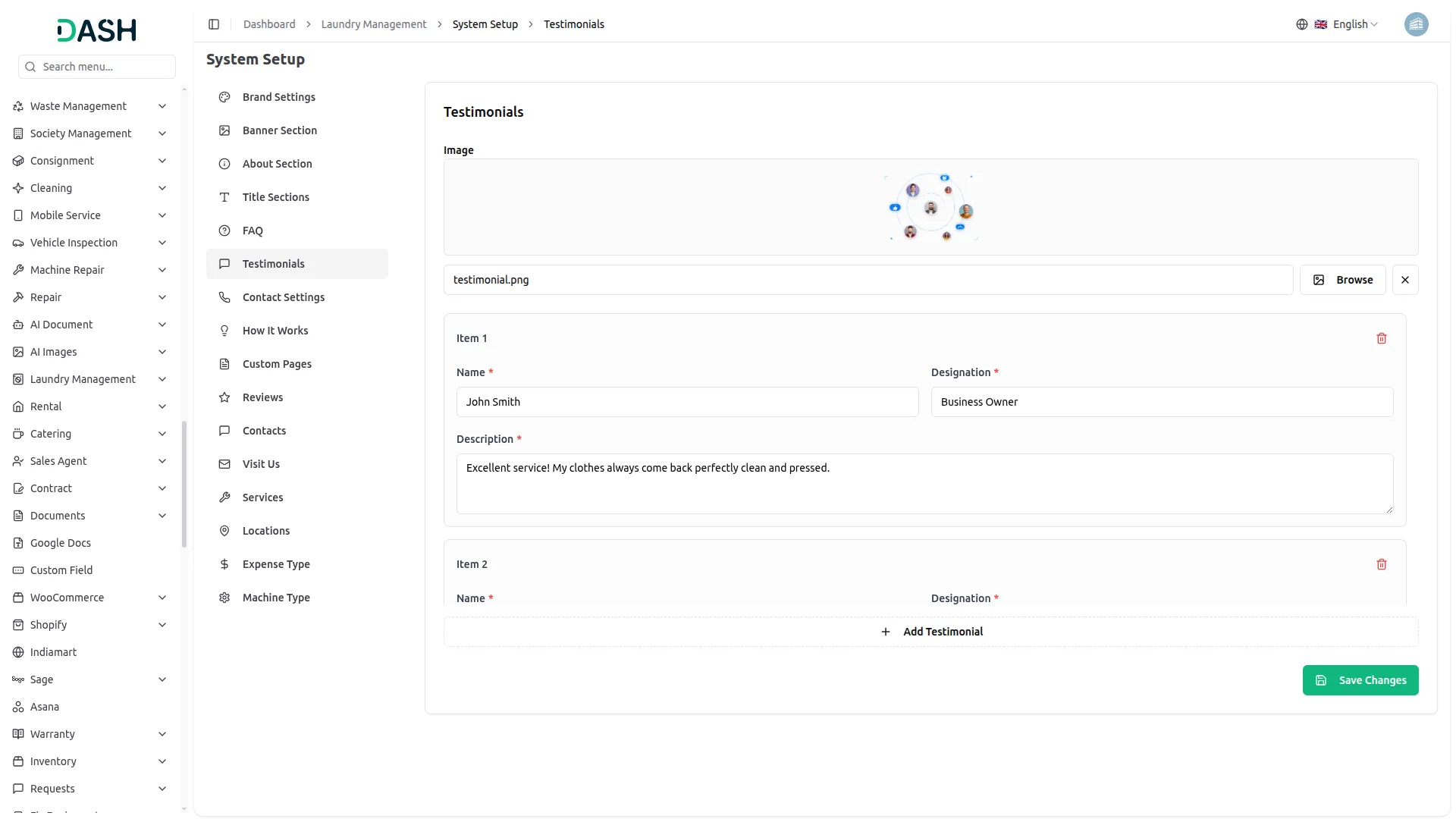Select the Brand Settings palette icon
This screenshot has width=1456, height=819.
click(x=224, y=96)
